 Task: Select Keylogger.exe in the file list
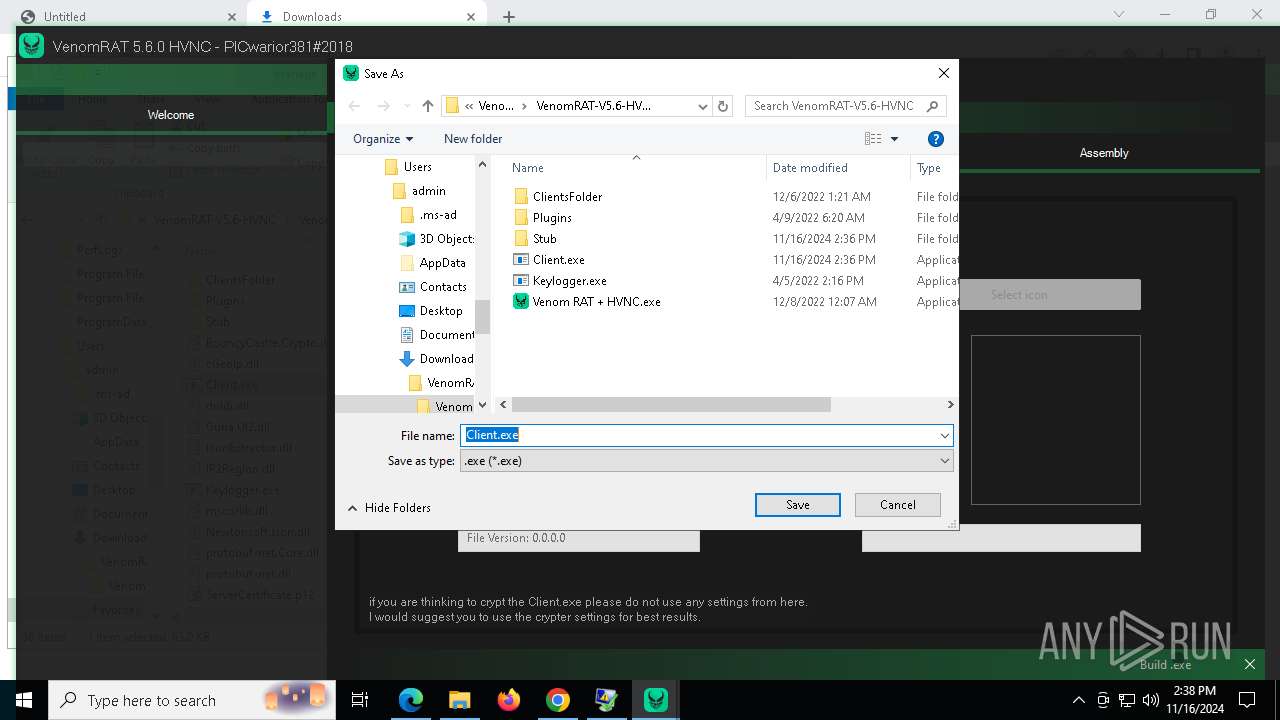pyautogui.click(x=569, y=281)
